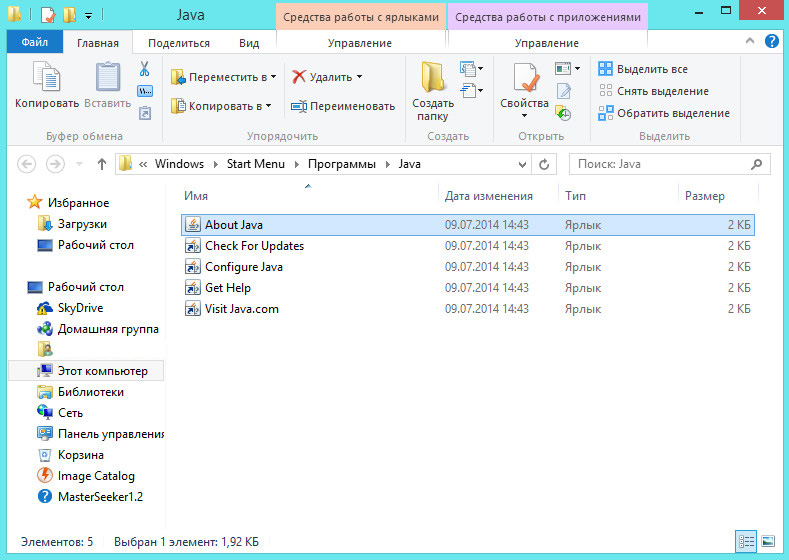Image resolution: width=789 pixels, height=560 pixels.
Task: Open the Open-with dropdown in the Open group
Action: click(x=567, y=68)
